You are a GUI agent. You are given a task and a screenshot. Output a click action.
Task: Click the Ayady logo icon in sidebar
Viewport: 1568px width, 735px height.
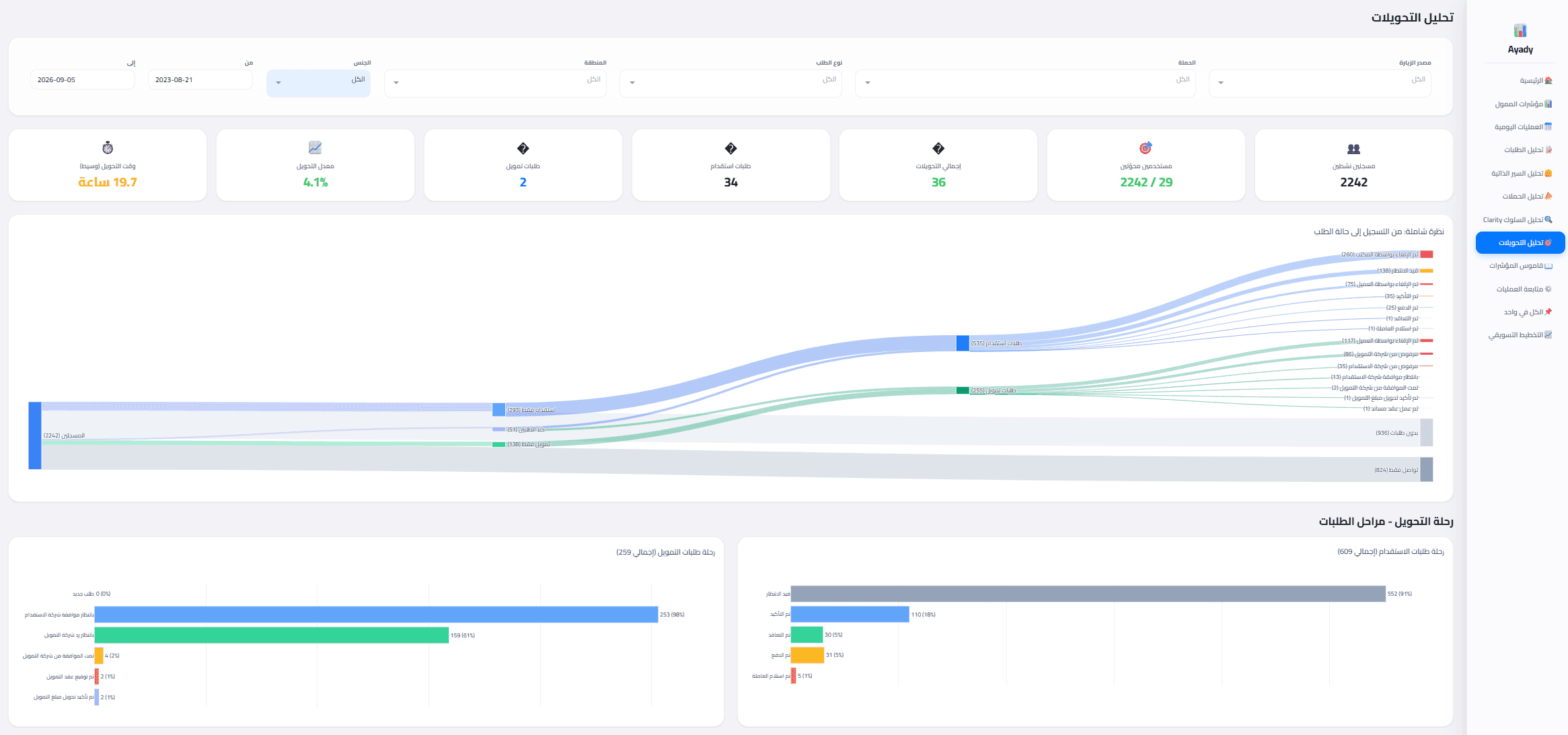pyautogui.click(x=1520, y=30)
